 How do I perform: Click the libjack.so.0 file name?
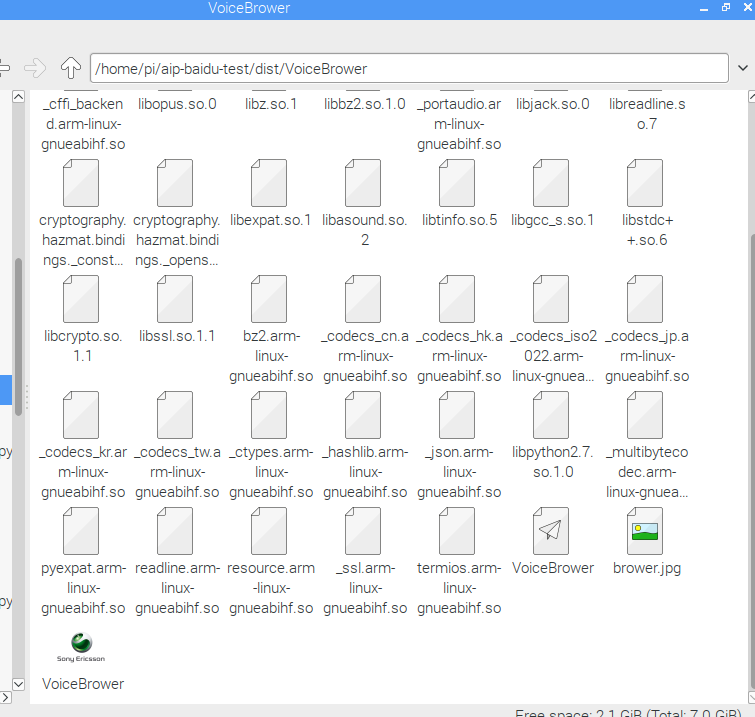coord(553,104)
